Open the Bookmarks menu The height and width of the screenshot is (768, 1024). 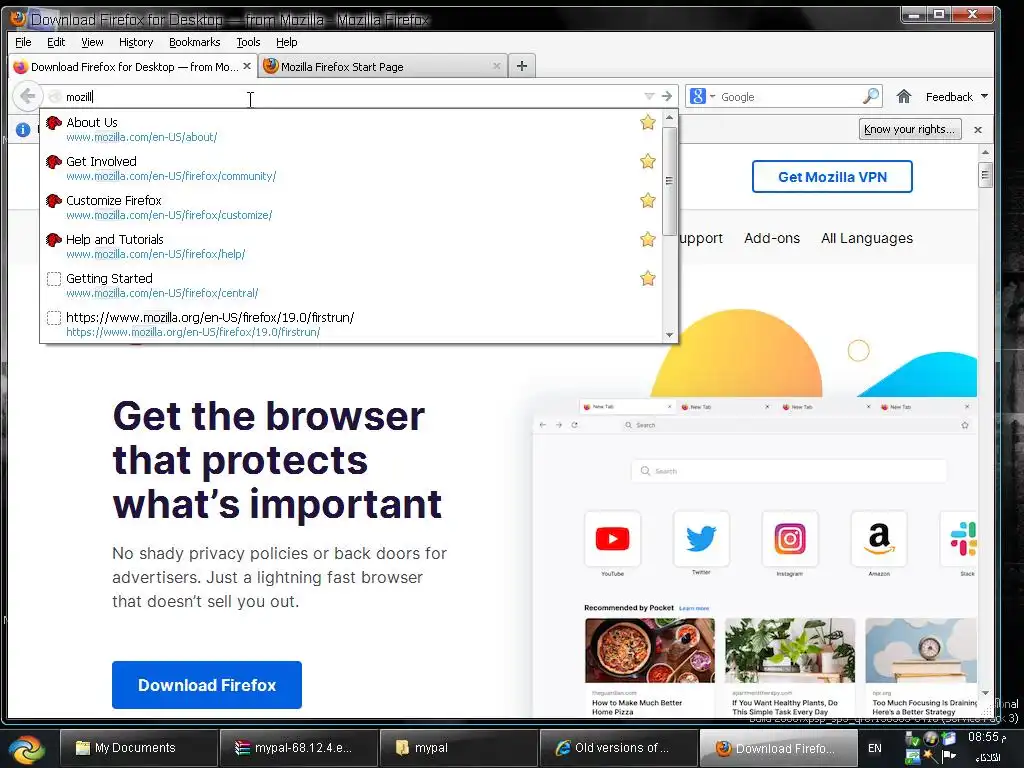195,42
